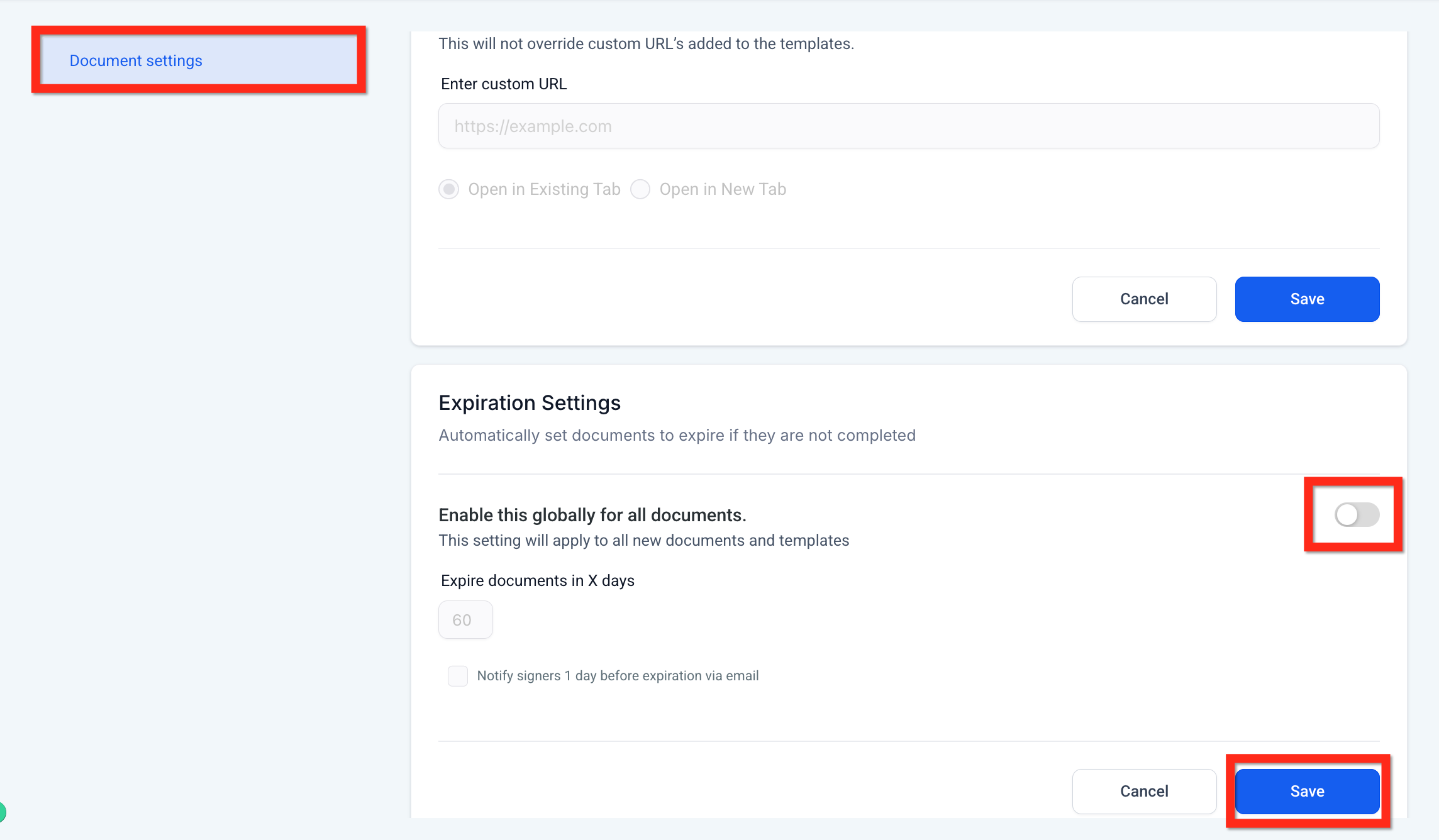Click the expire days field showing 60

(465, 620)
